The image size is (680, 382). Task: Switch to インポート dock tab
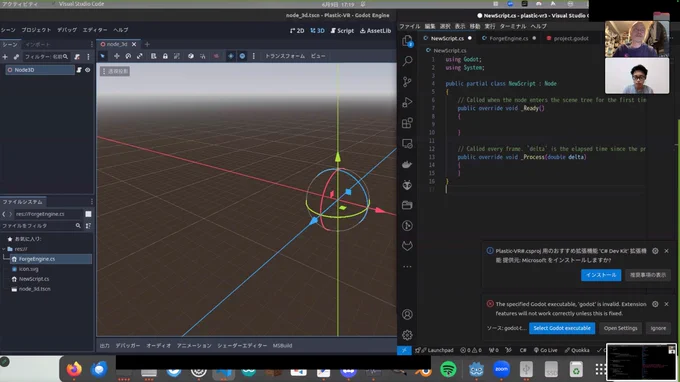coord(38,44)
